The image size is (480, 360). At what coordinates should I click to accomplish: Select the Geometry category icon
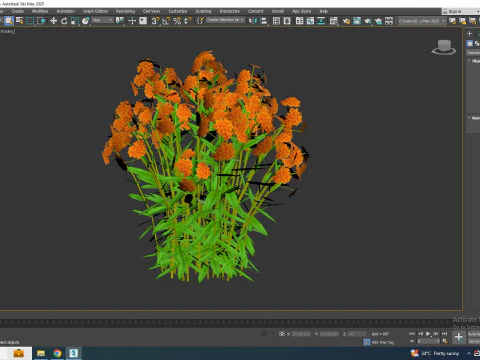(x=470, y=43)
